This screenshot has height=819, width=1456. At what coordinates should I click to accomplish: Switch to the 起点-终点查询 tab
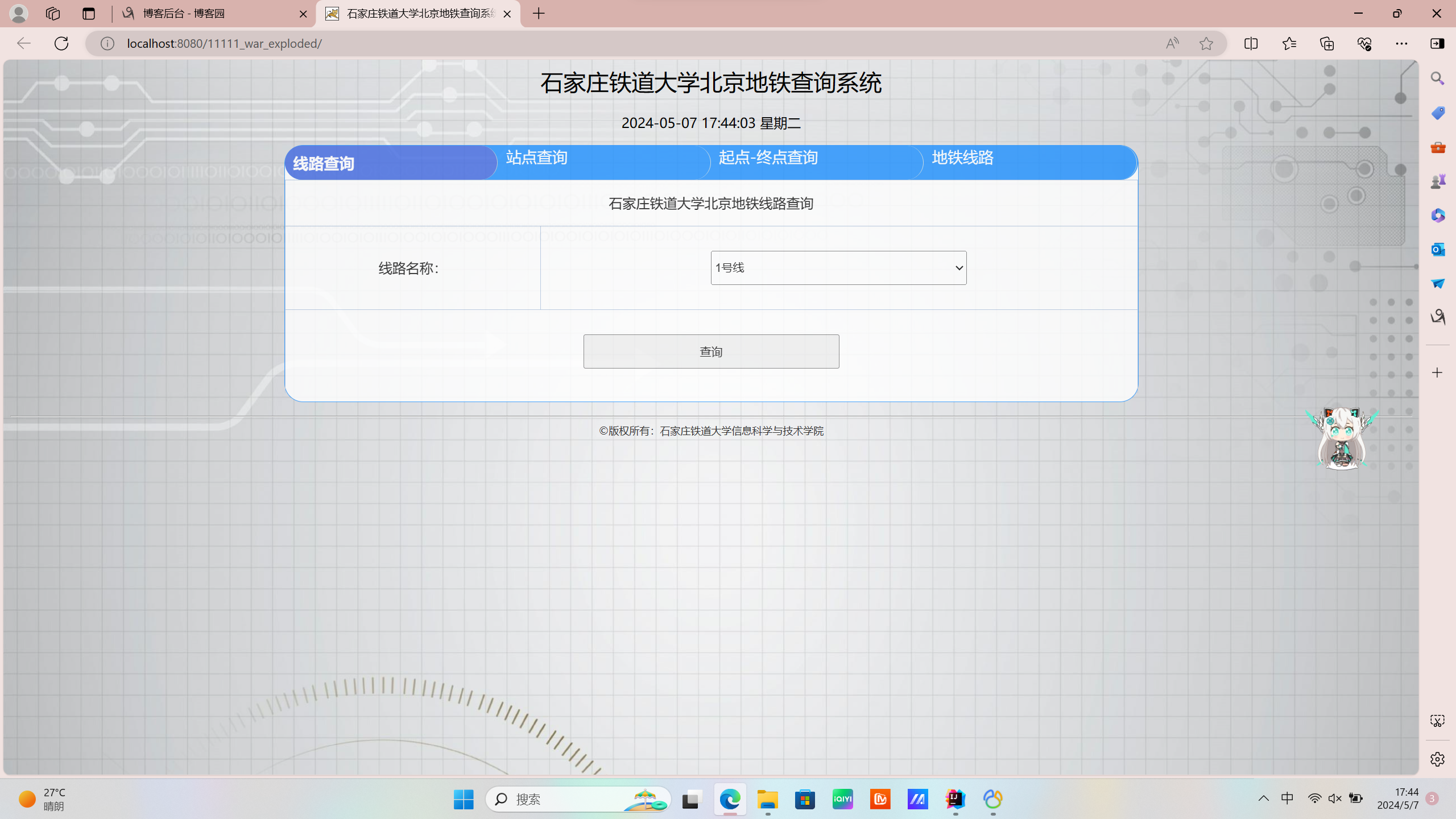[x=768, y=158]
